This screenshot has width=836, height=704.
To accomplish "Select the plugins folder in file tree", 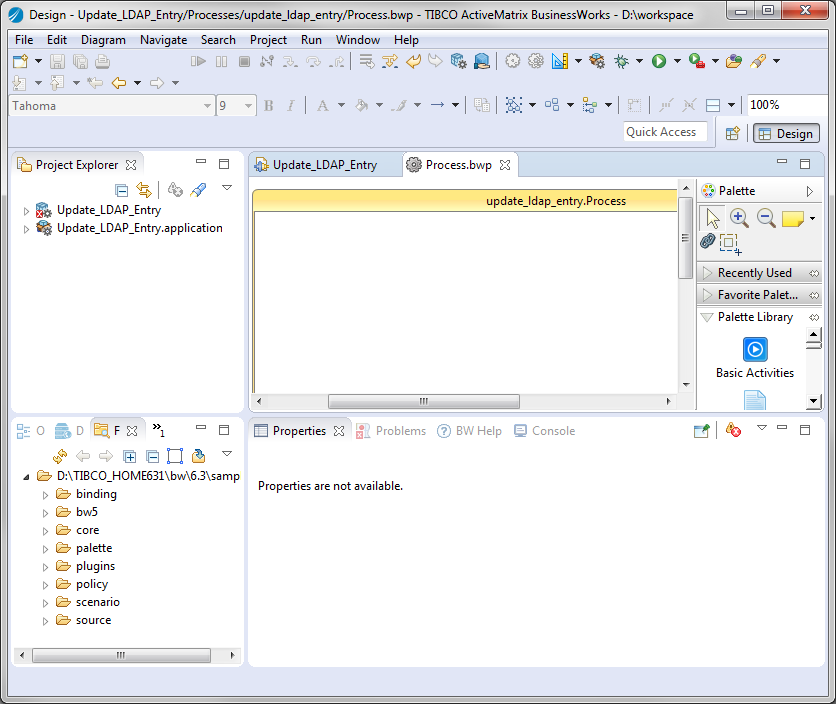I will coord(95,566).
